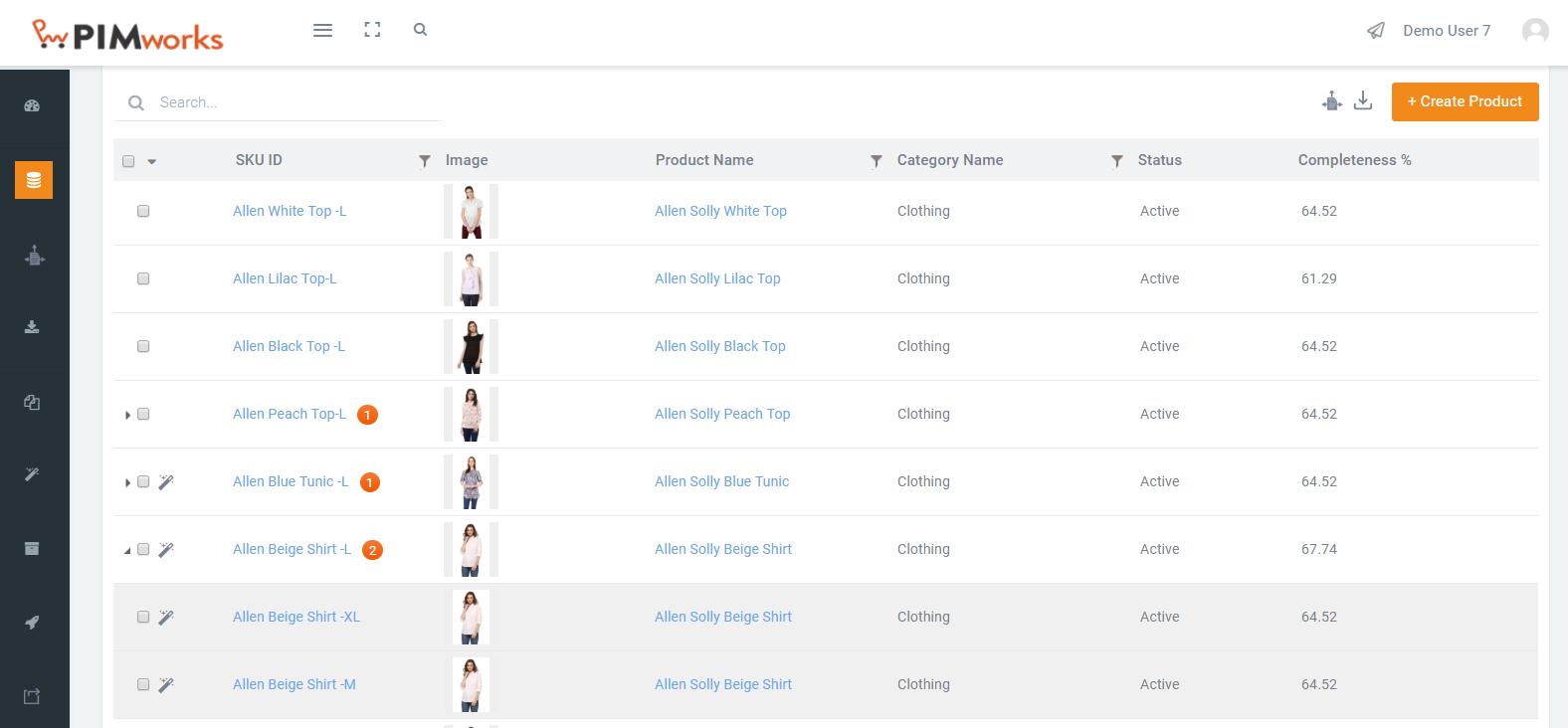The width and height of the screenshot is (1568, 728).
Task: Click the 61.29 completeness value
Action: 1319,278
